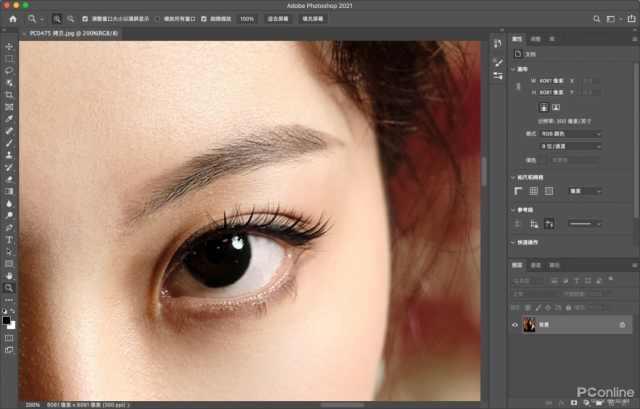This screenshot has height=409, width=640.
Task: Select the Spot Healing Brush tool
Action: [x=9, y=131]
